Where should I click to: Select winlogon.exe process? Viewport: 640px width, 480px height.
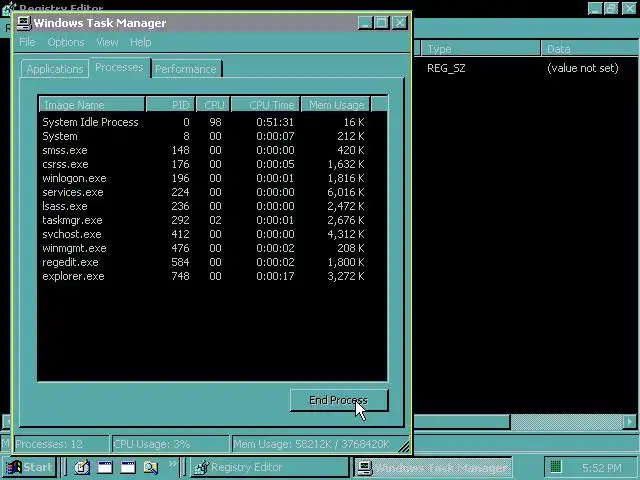coord(212,178)
